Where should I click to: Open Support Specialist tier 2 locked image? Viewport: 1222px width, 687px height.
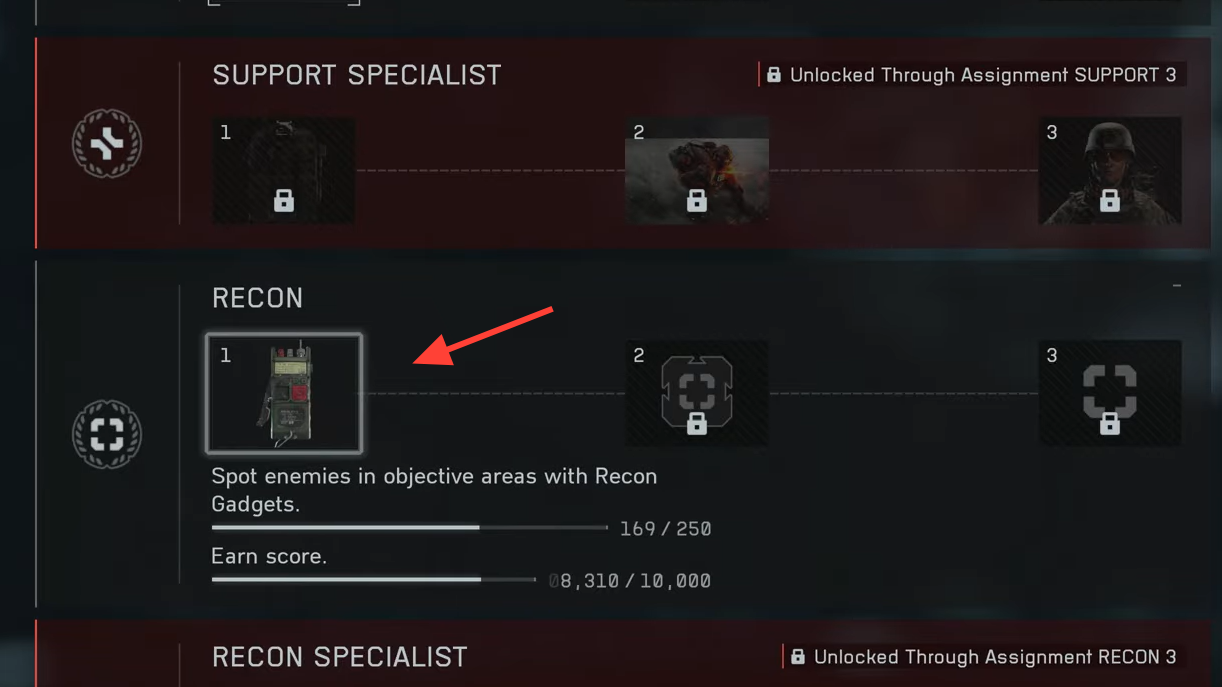click(697, 171)
